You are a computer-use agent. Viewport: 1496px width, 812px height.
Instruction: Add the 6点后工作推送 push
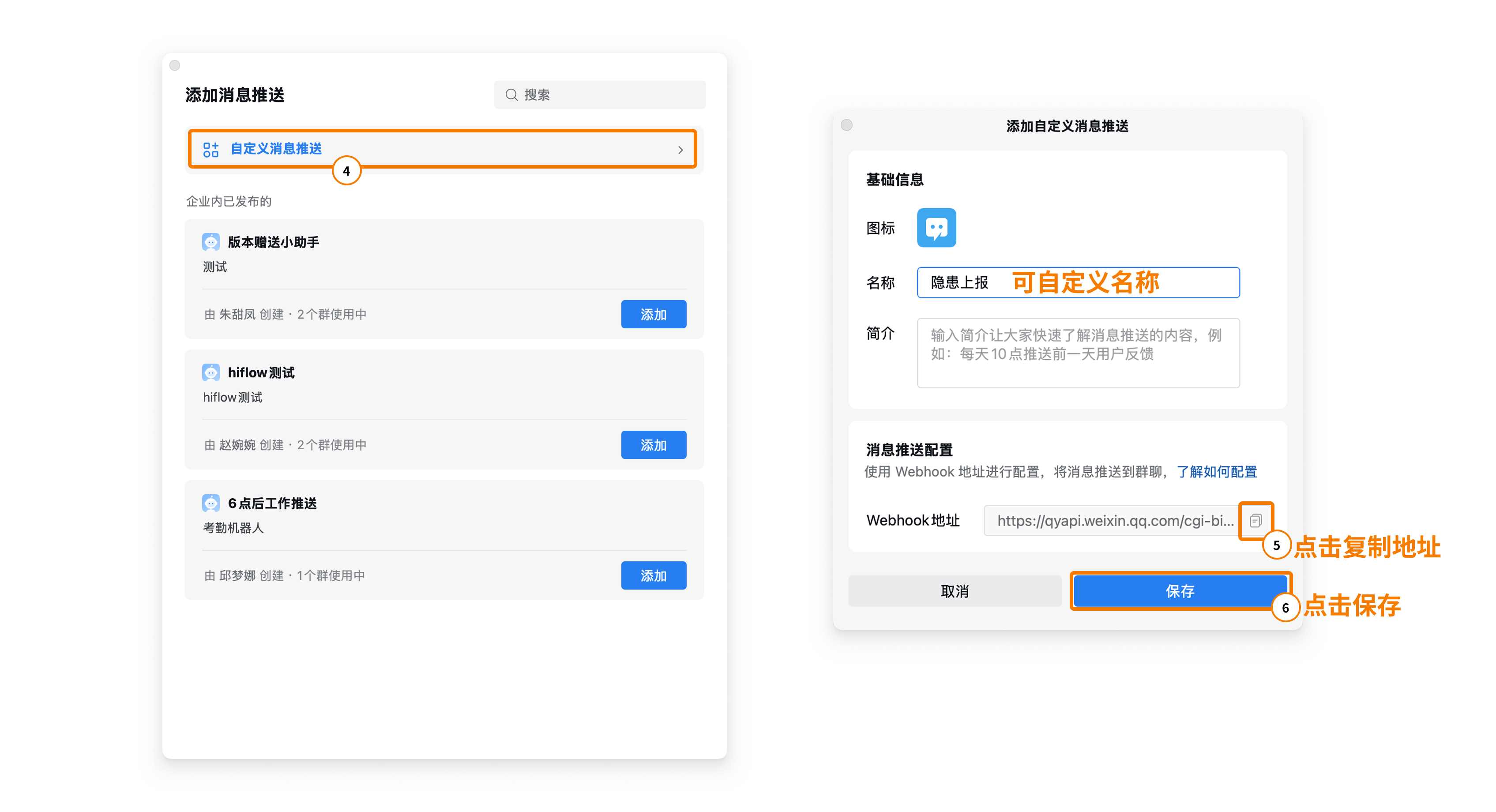pyautogui.click(x=653, y=575)
